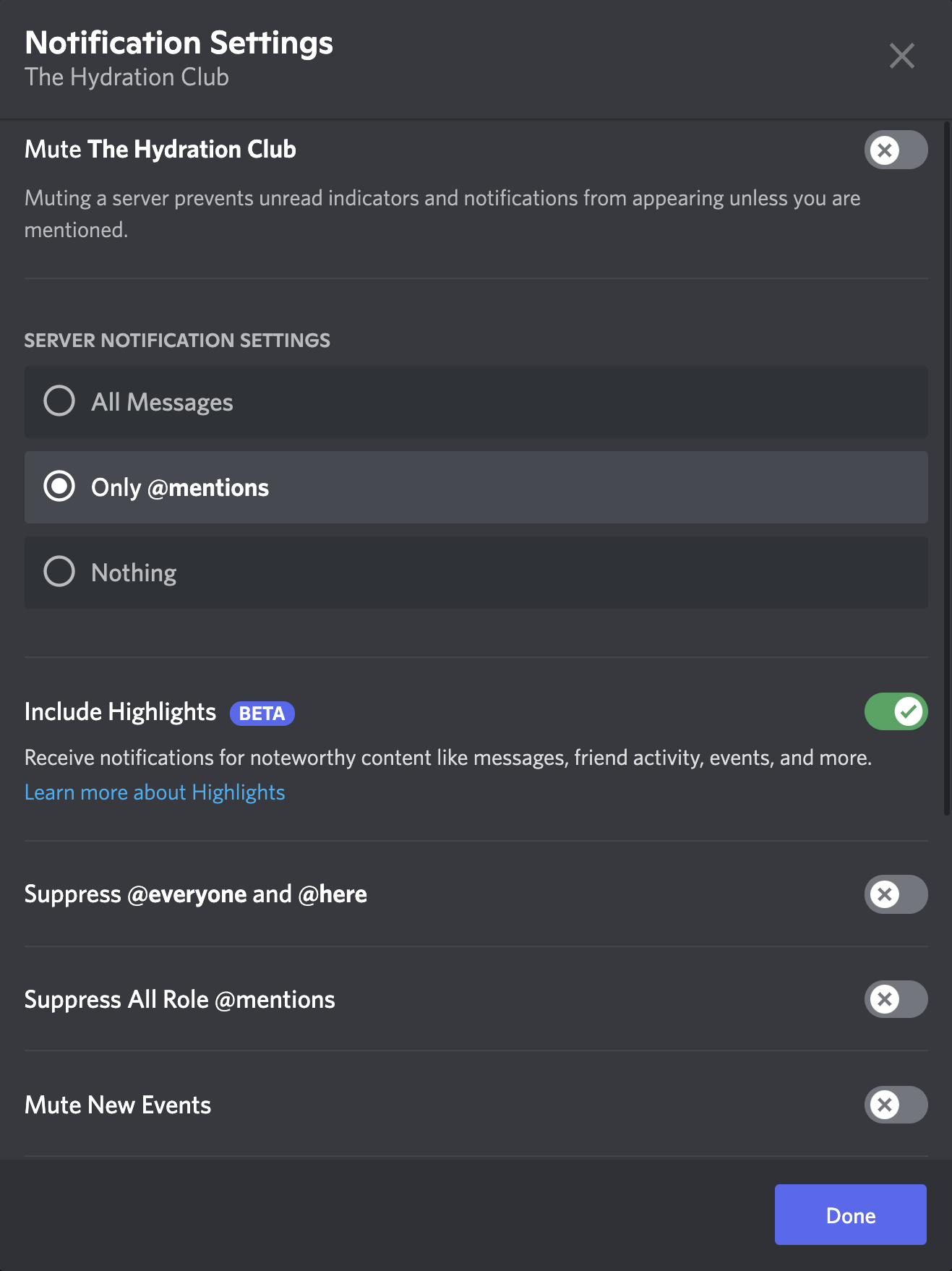Image resolution: width=952 pixels, height=1271 pixels.
Task: Click the BETA badge next to Include Highlights
Action: pos(262,713)
